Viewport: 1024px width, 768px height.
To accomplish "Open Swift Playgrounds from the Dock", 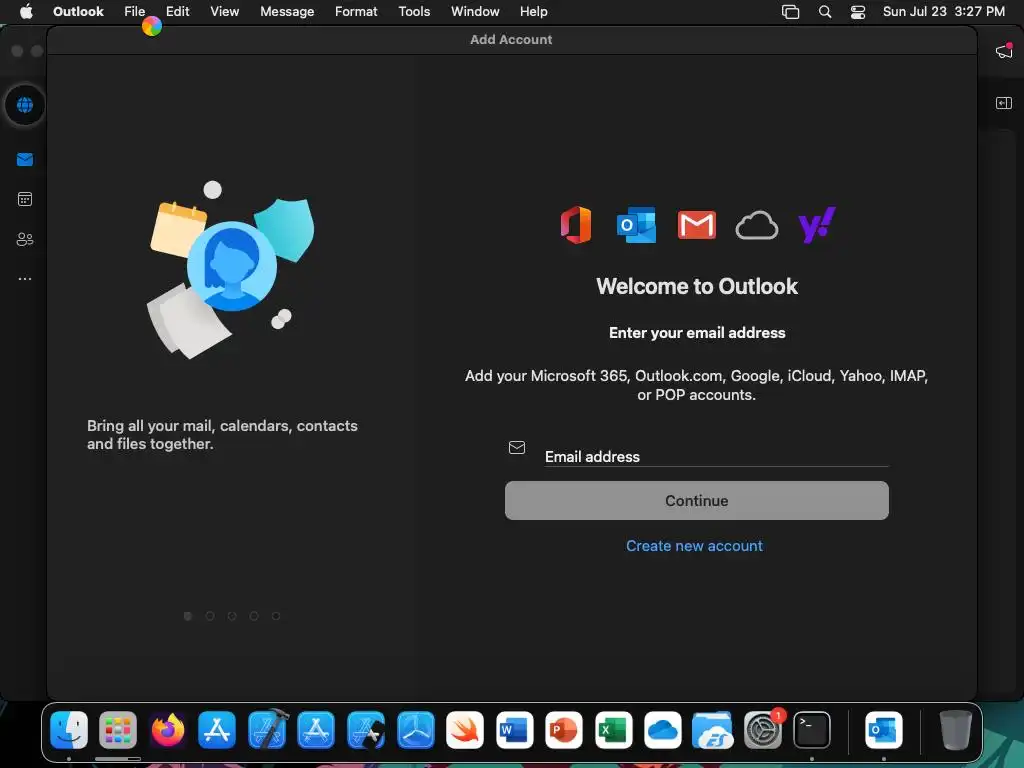I will pyautogui.click(x=465, y=729).
